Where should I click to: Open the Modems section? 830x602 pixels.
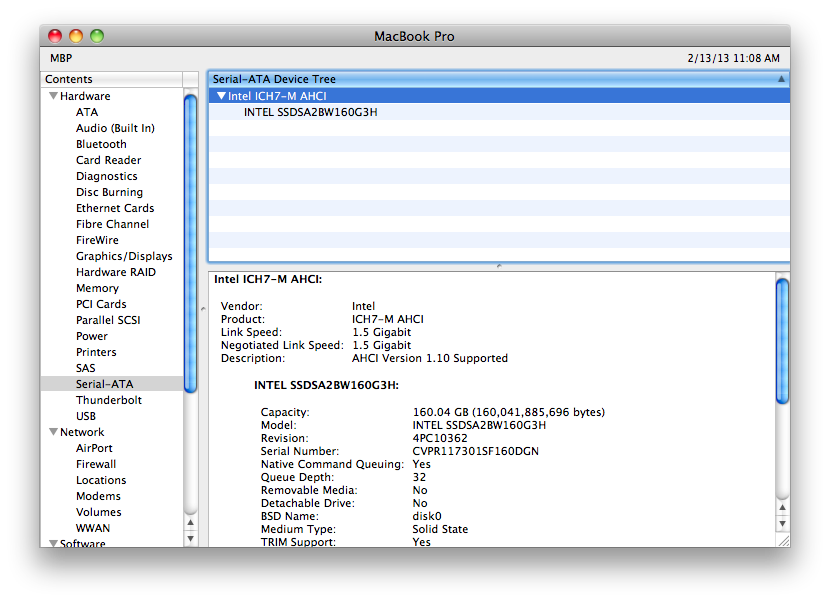click(98, 496)
